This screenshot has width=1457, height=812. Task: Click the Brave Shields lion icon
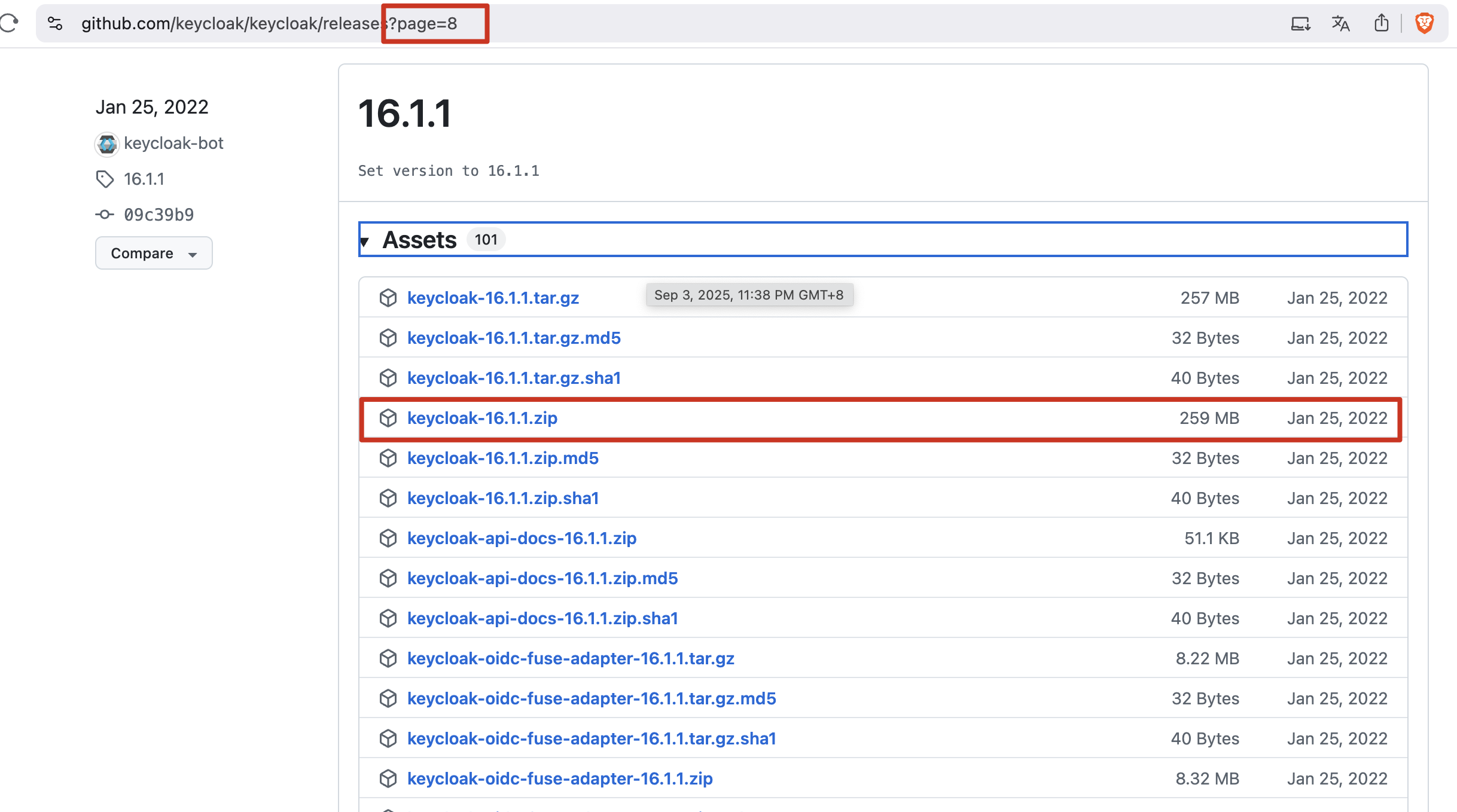pyautogui.click(x=1424, y=23)
